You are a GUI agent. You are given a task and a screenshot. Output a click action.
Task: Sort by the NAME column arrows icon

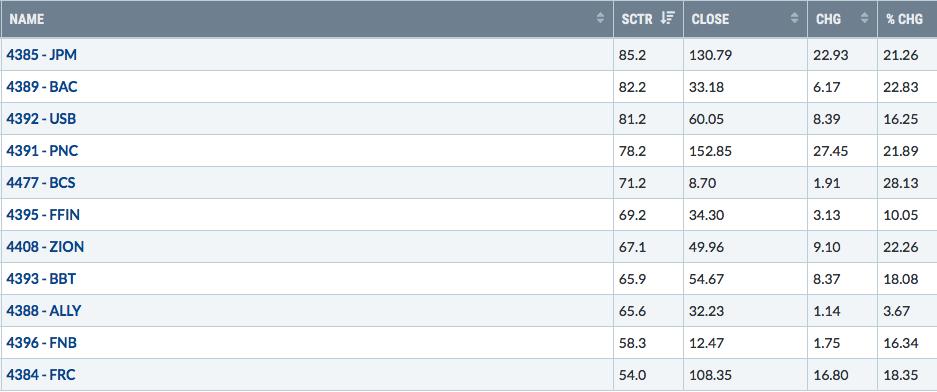(601, 19)
